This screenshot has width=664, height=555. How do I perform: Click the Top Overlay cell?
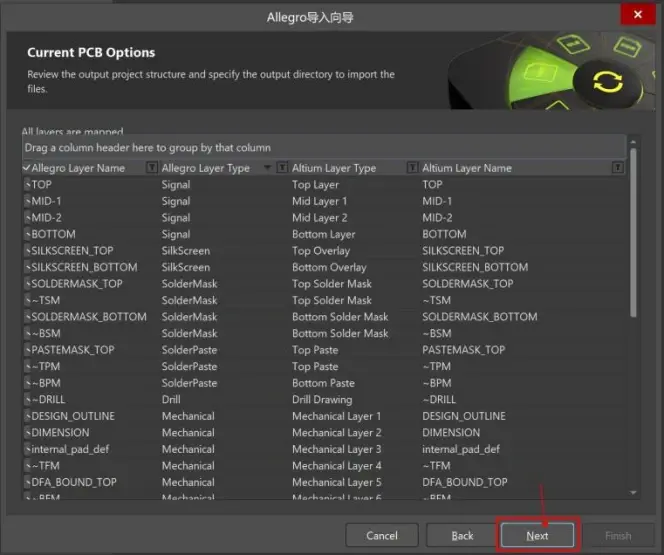[321, 251]
